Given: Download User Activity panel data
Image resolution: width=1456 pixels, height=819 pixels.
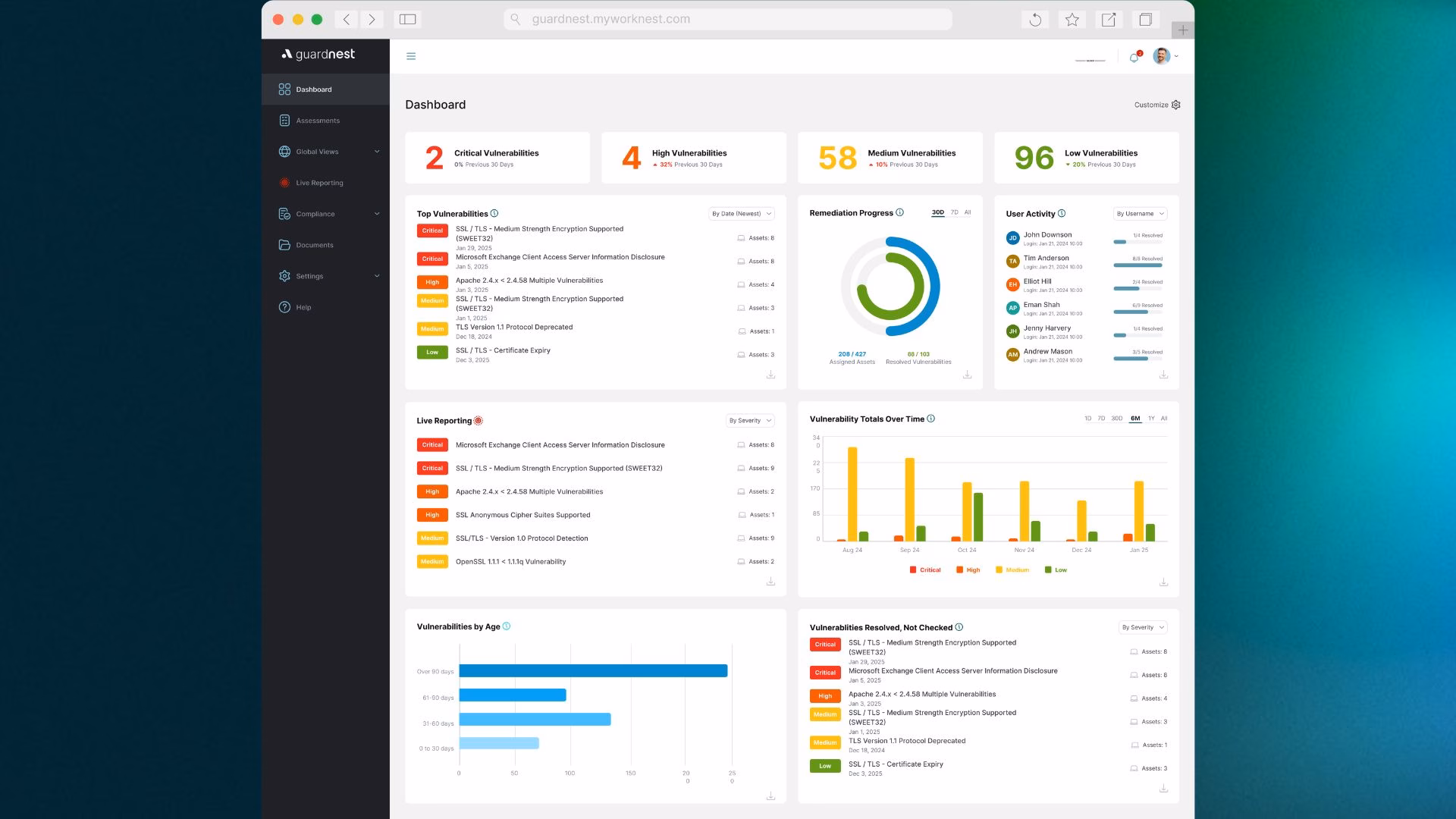Looking at the screenshot, I should [x=1163, y=375].
